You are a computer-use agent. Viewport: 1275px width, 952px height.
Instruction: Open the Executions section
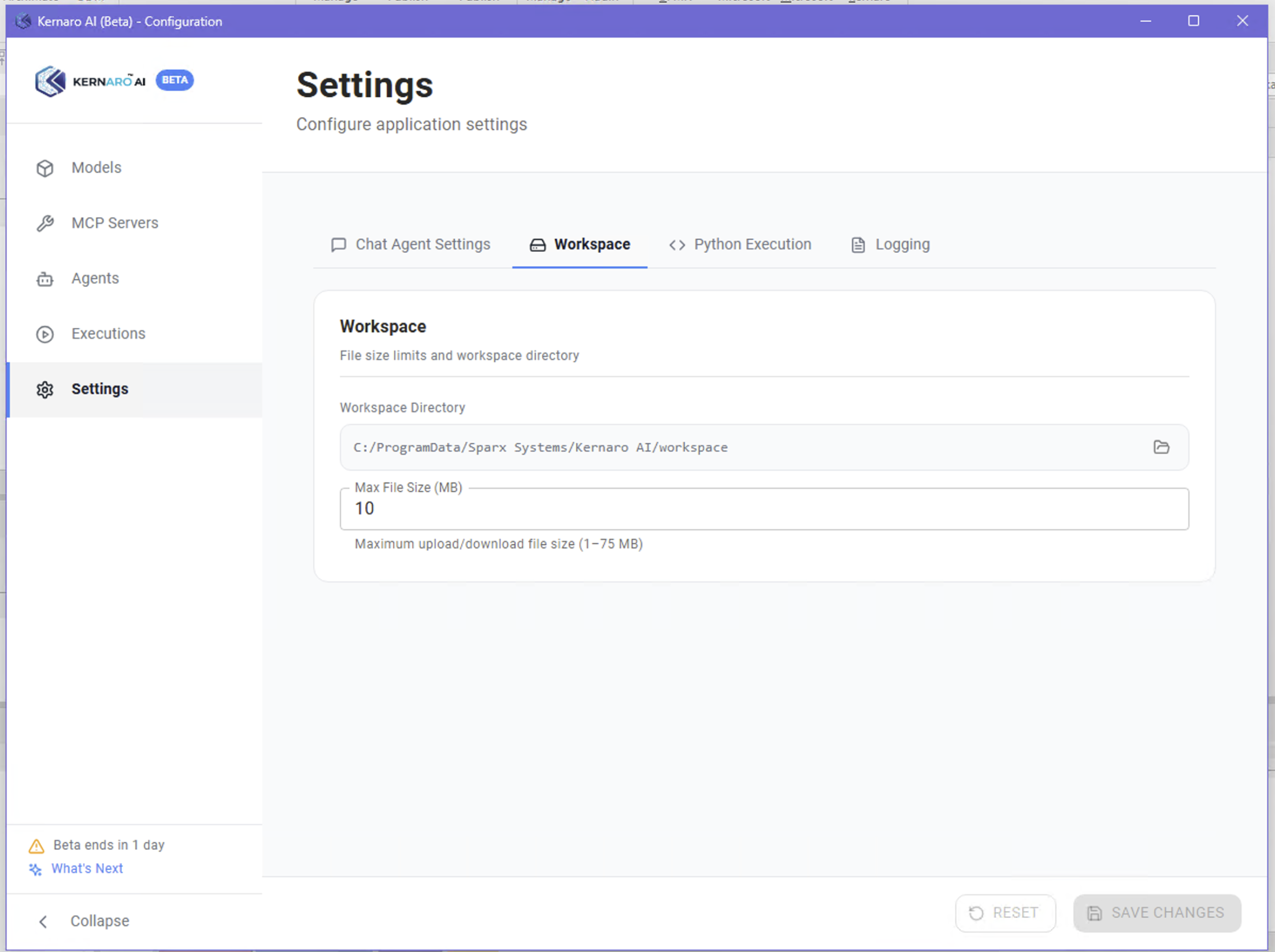[x=135, y=334]
